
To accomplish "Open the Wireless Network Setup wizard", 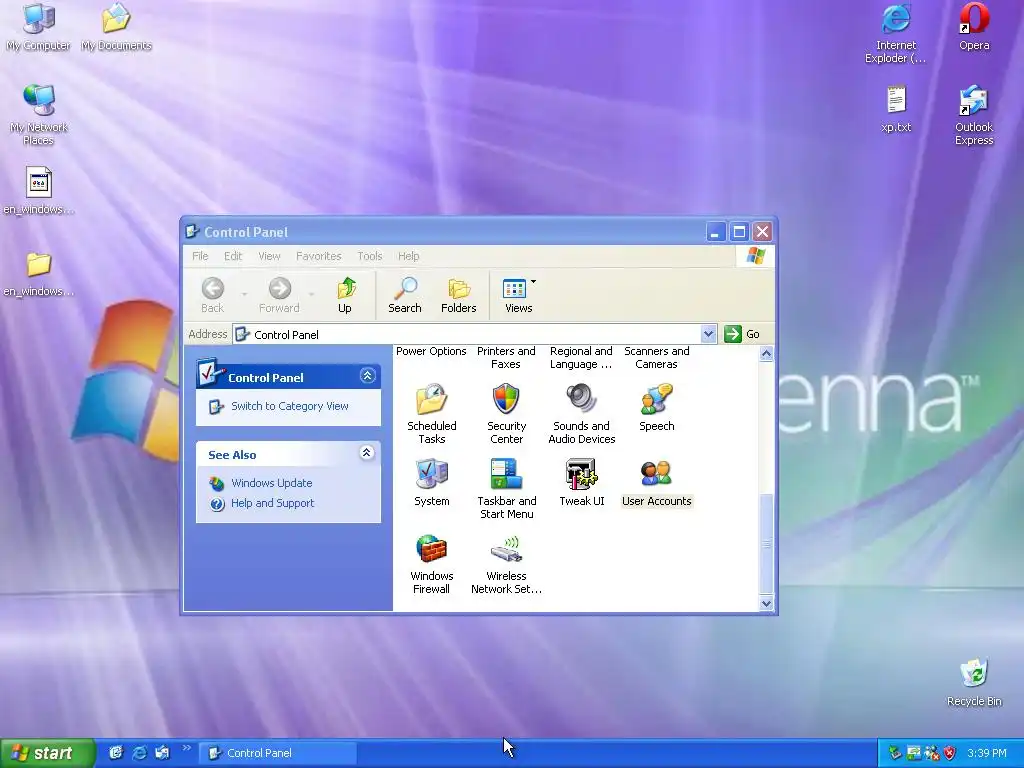I will [x=506, y=564].
